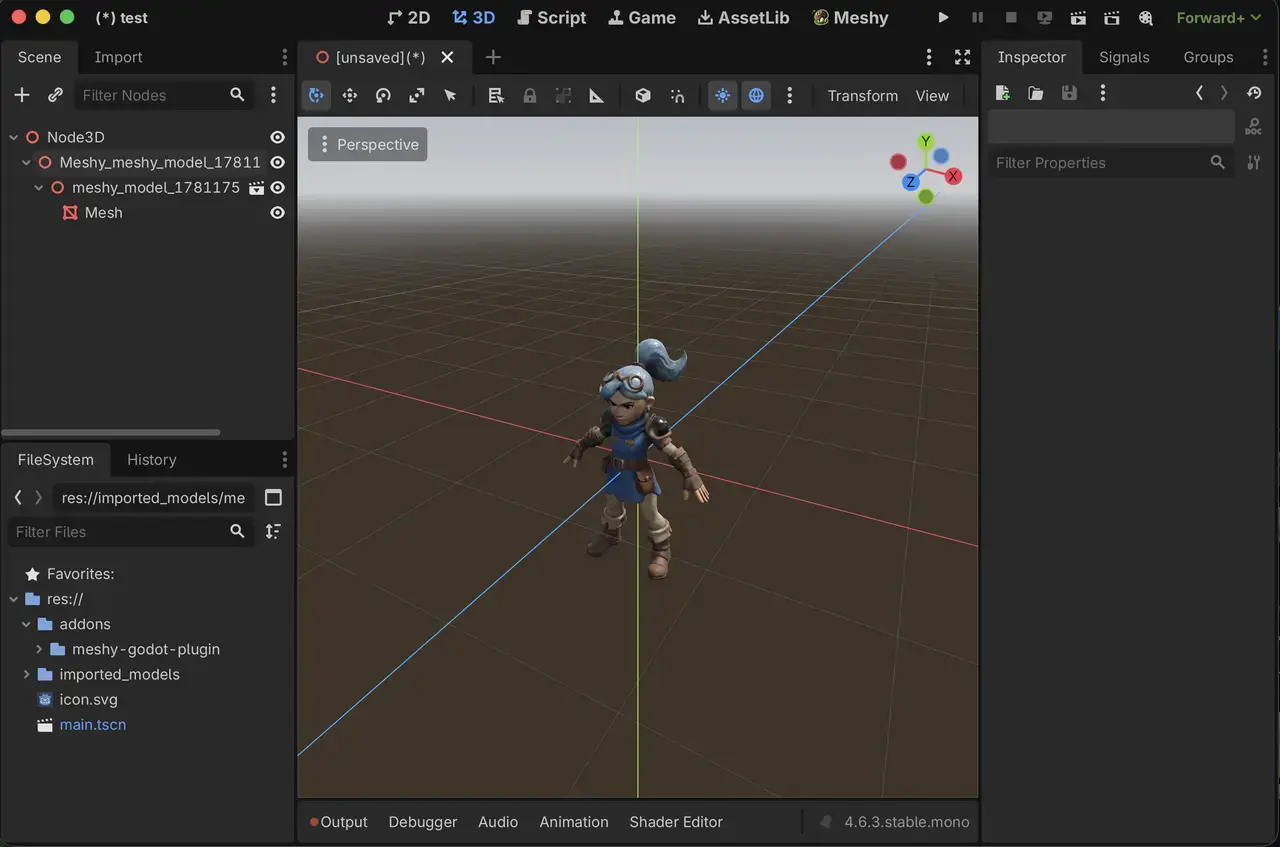The image size is (1280, 847).
Task: Click the Filter Nodes search field
Action: click(x=163, y=95)
